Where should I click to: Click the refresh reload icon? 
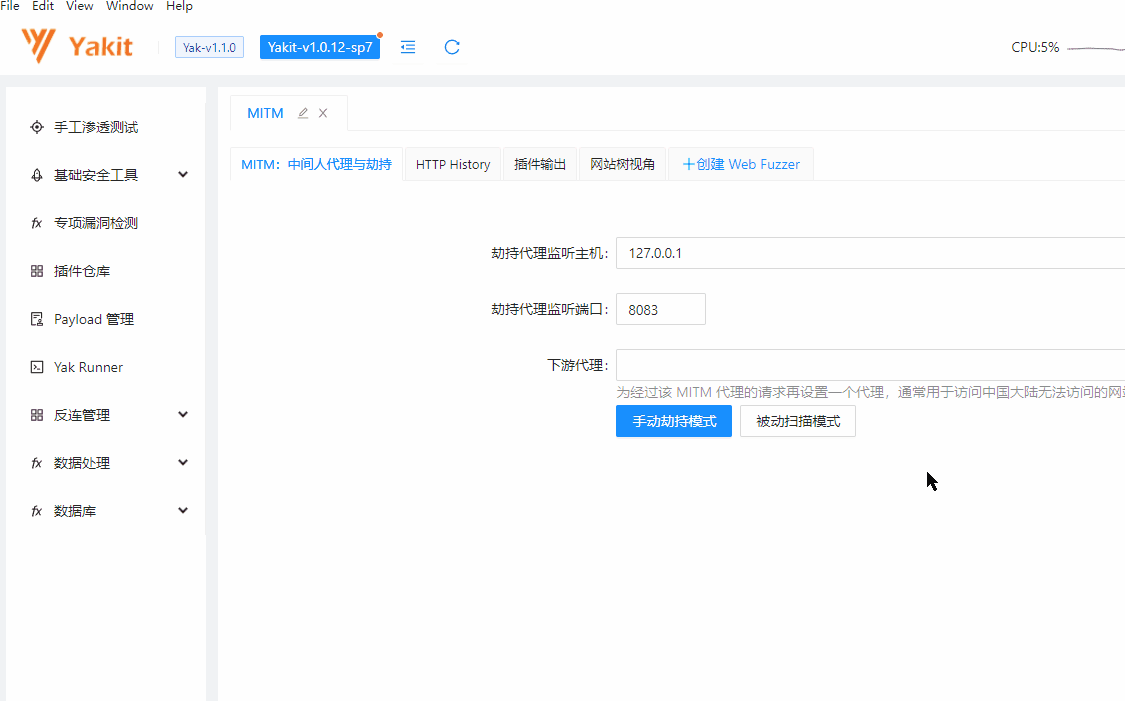click(452, 47)
